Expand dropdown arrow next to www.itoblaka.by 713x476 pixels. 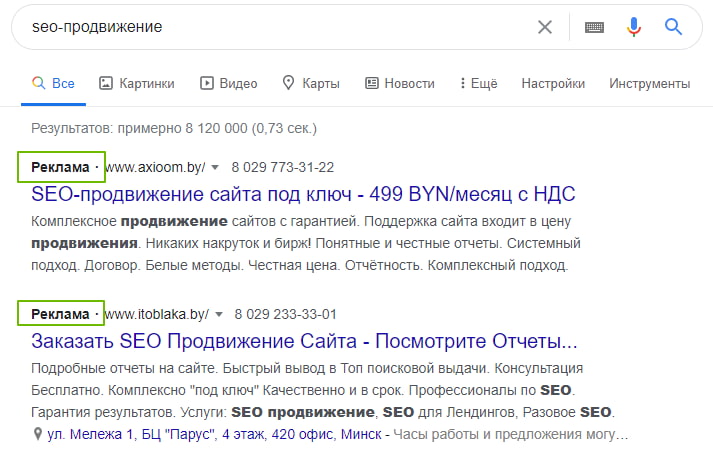point(220,314)
